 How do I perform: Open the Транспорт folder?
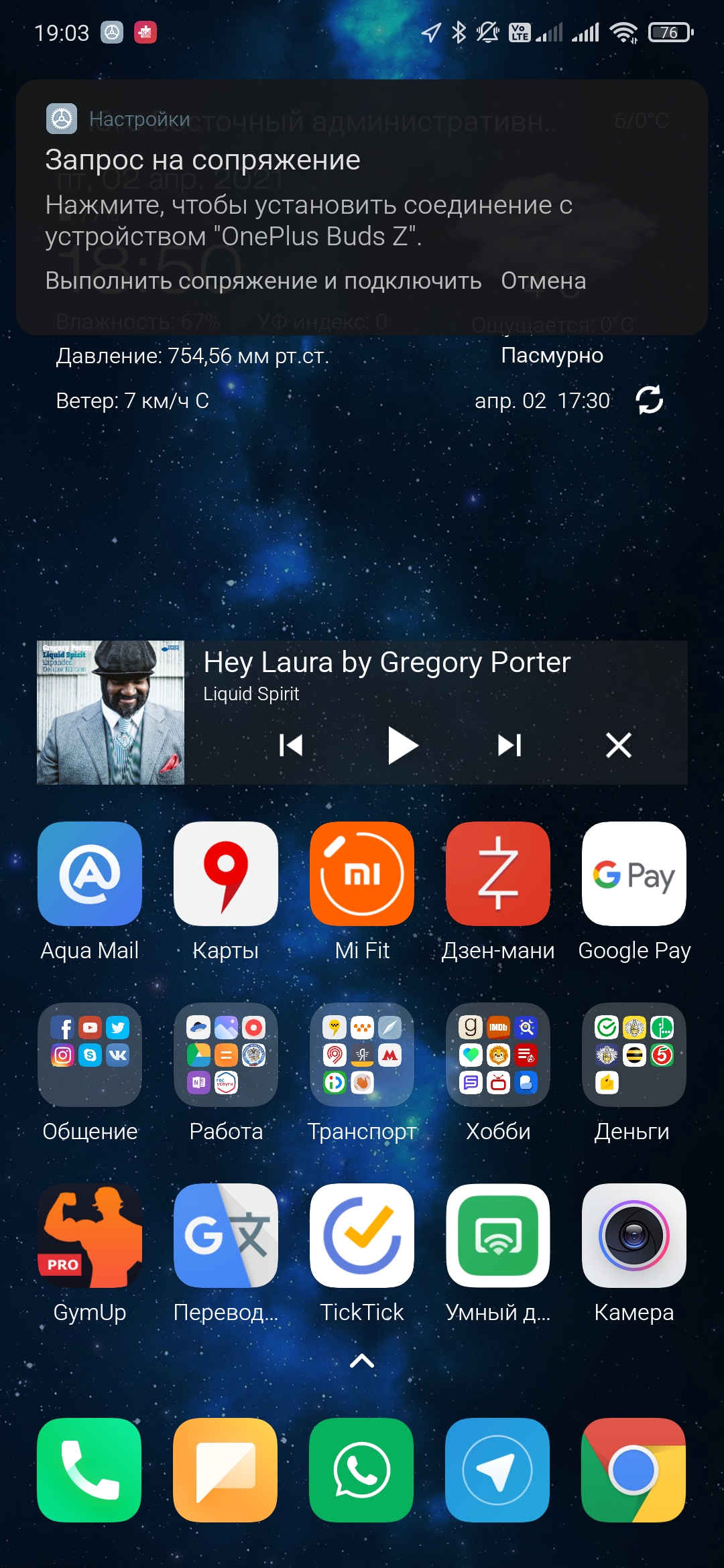(x=362, y=1055)
